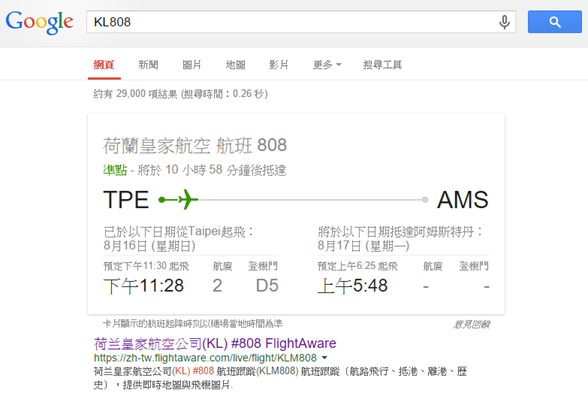This screenshot has height=393, width=588.
Task: Click departure time 下午11:28
Action: point(144,286)
